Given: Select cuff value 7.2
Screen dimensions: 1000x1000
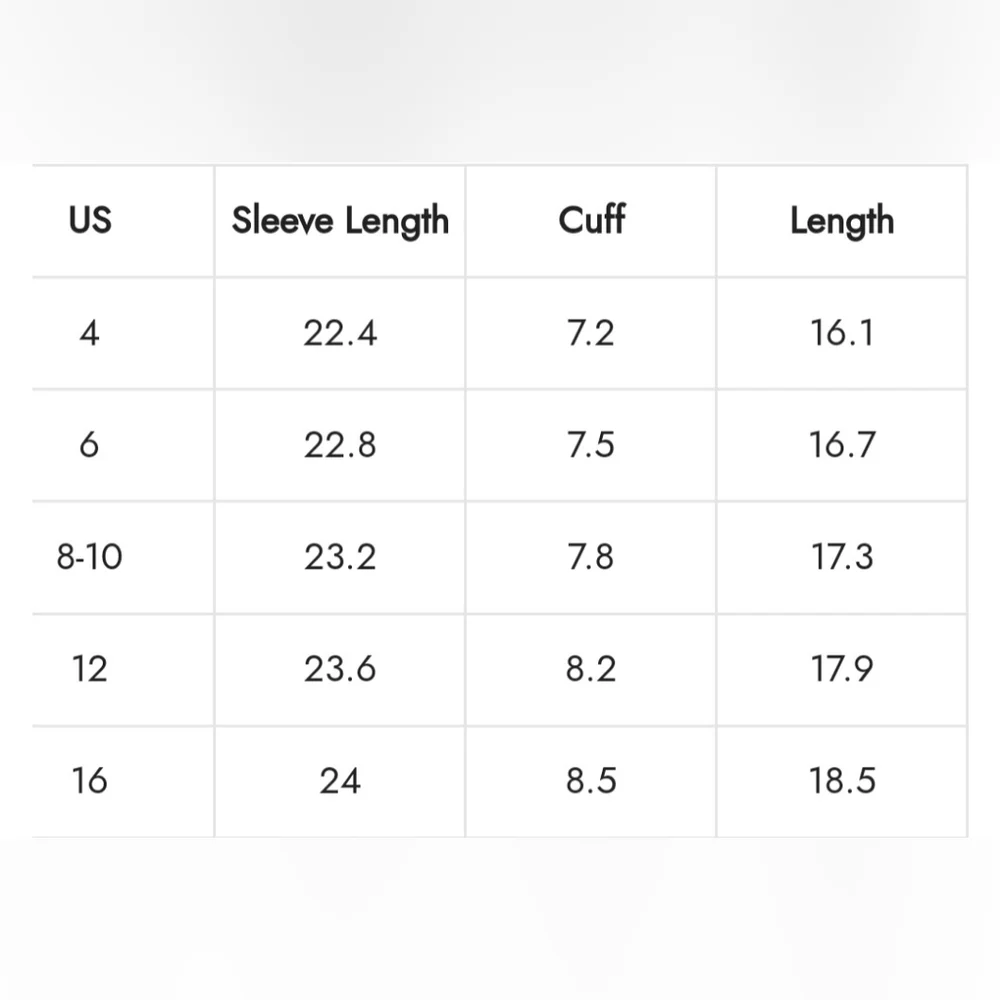Looking at the screenshot, I should (x=591, y=333).
